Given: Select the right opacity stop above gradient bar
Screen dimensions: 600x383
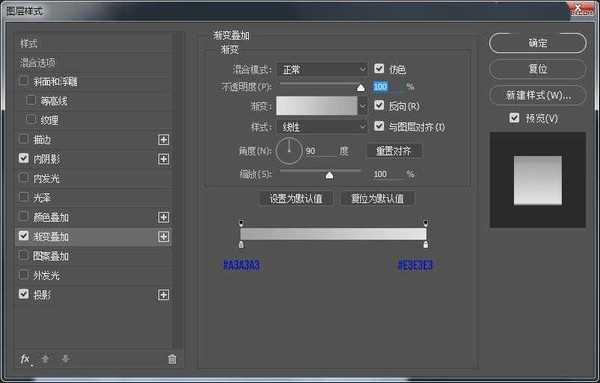Looking at the screenshot, I should click(x=426, y=223).
